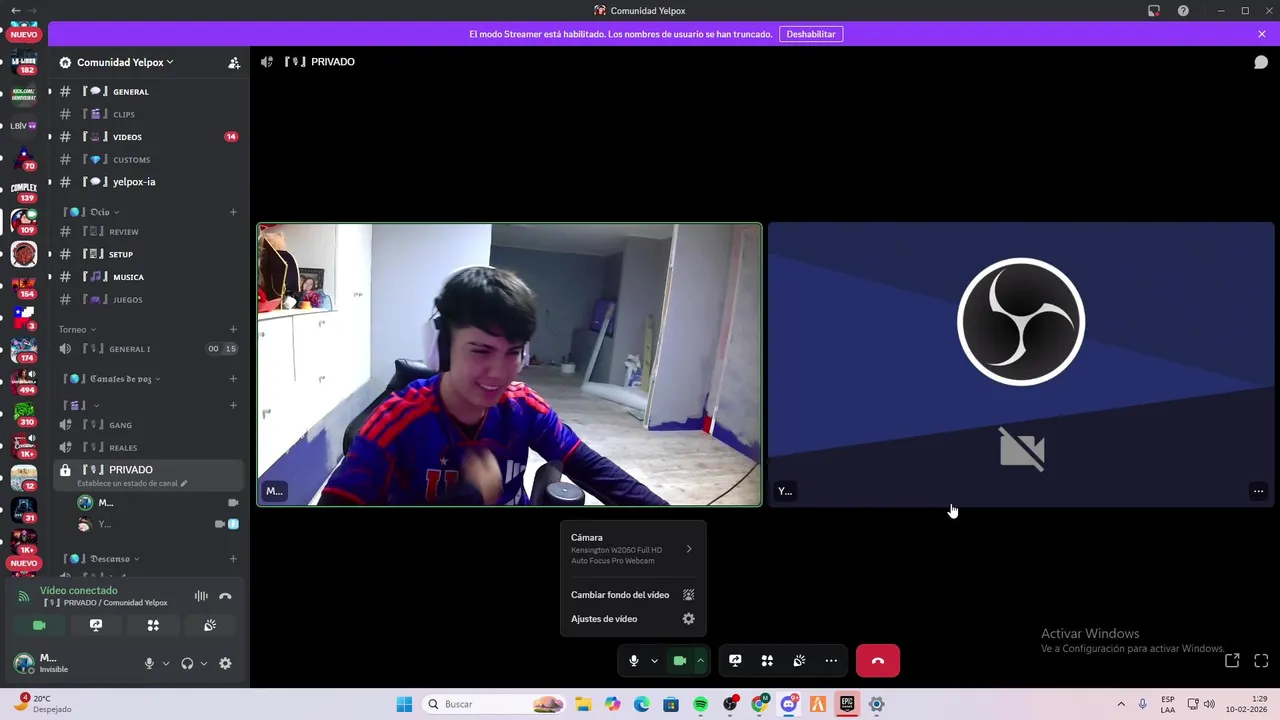Image resolution: width=1280 pixels, height=720 pixels.
Task: Open the GENERAL text channel
Action: 148,91
